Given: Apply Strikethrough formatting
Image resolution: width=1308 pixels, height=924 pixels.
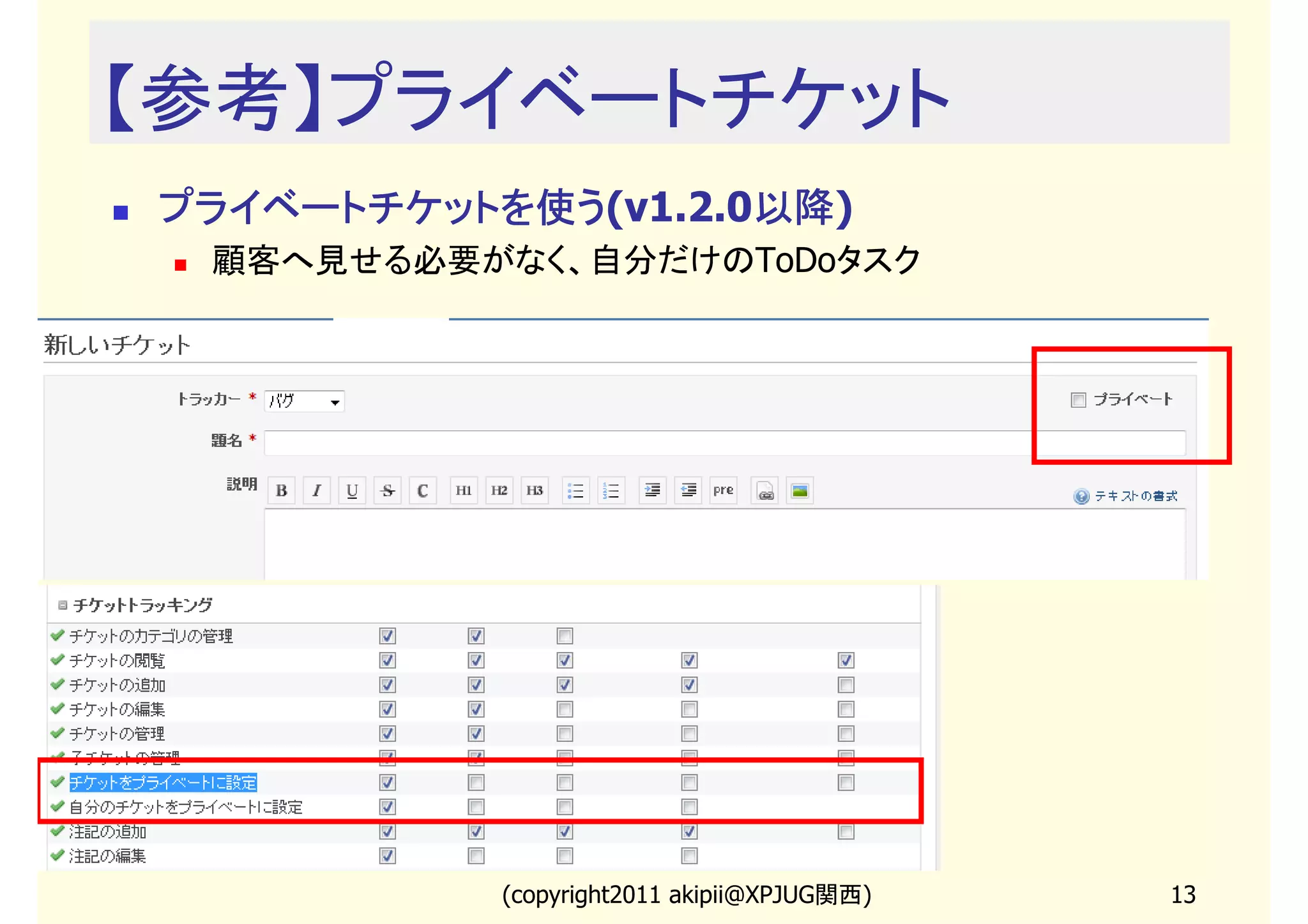Looking at the screenshot, I should (x=387, y=490).
